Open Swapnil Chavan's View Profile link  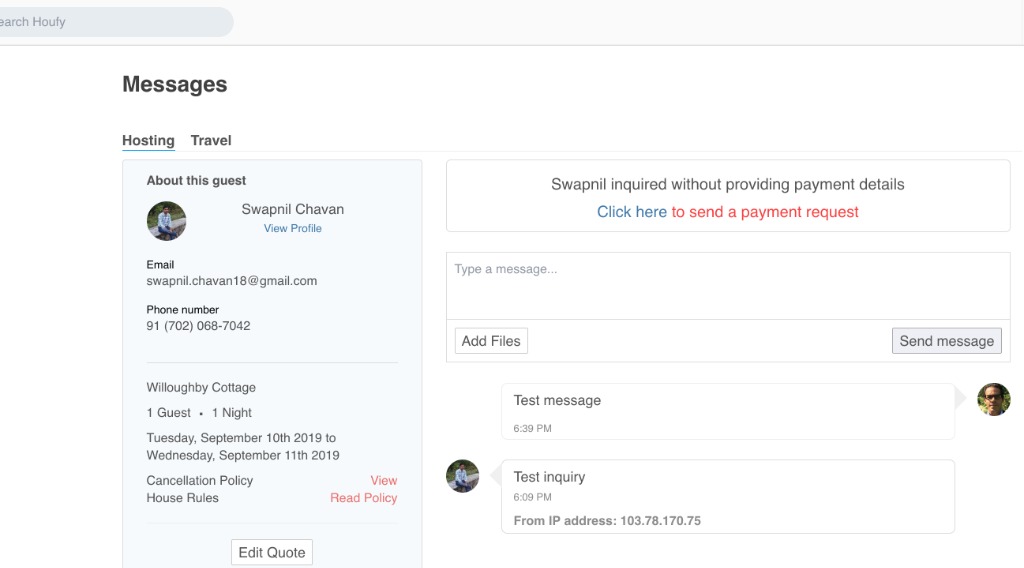[x=292, y=229]
